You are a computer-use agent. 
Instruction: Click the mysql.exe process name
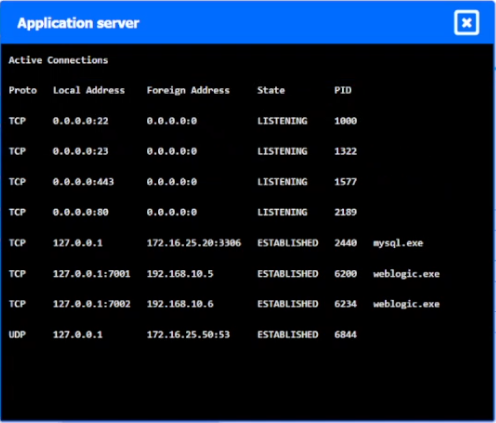tap(398, 243)
